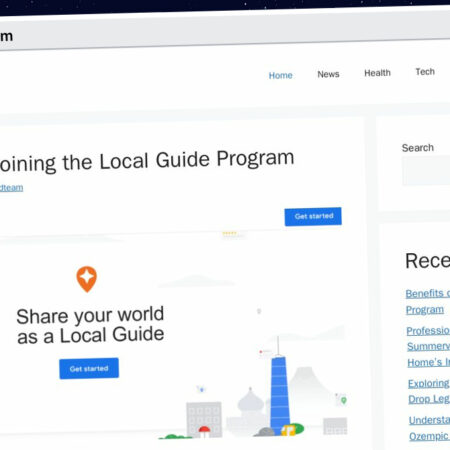Click the 'Share your world as a Local Guide' heading
Viewport: 450px width, 450px height.
[90, 325]
